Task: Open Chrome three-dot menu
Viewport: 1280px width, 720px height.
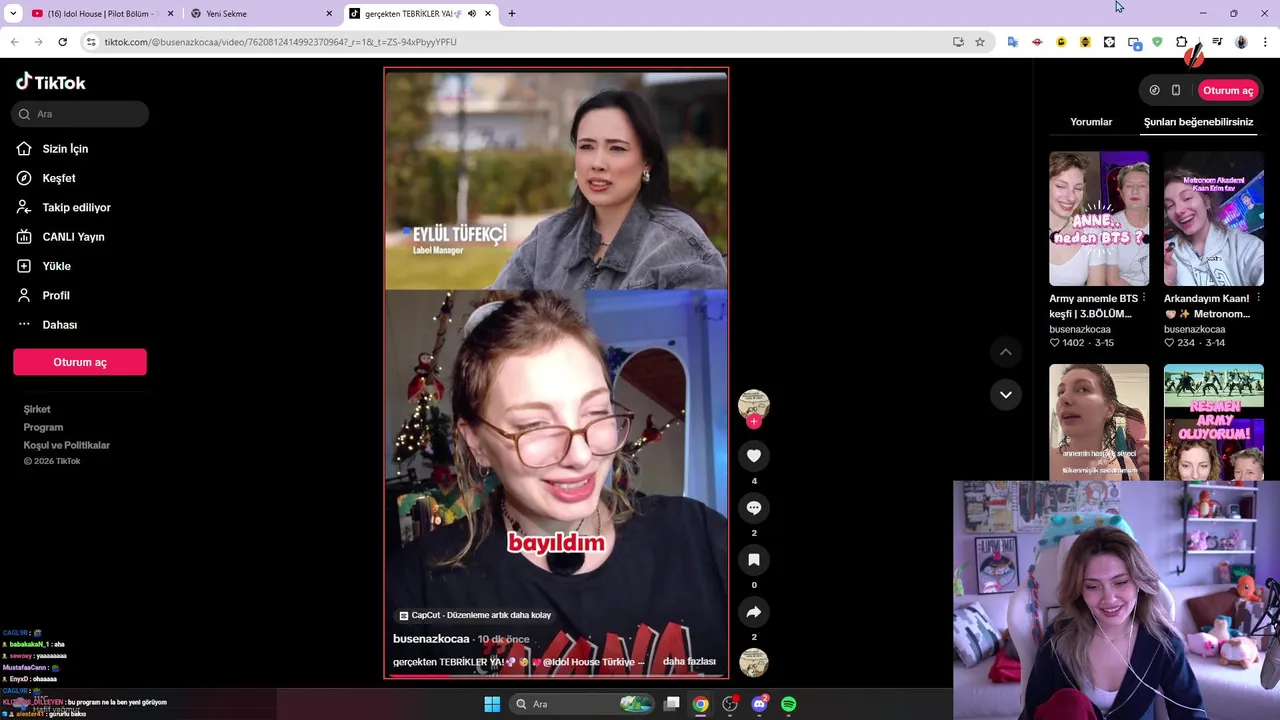Action: (1266, 42)
